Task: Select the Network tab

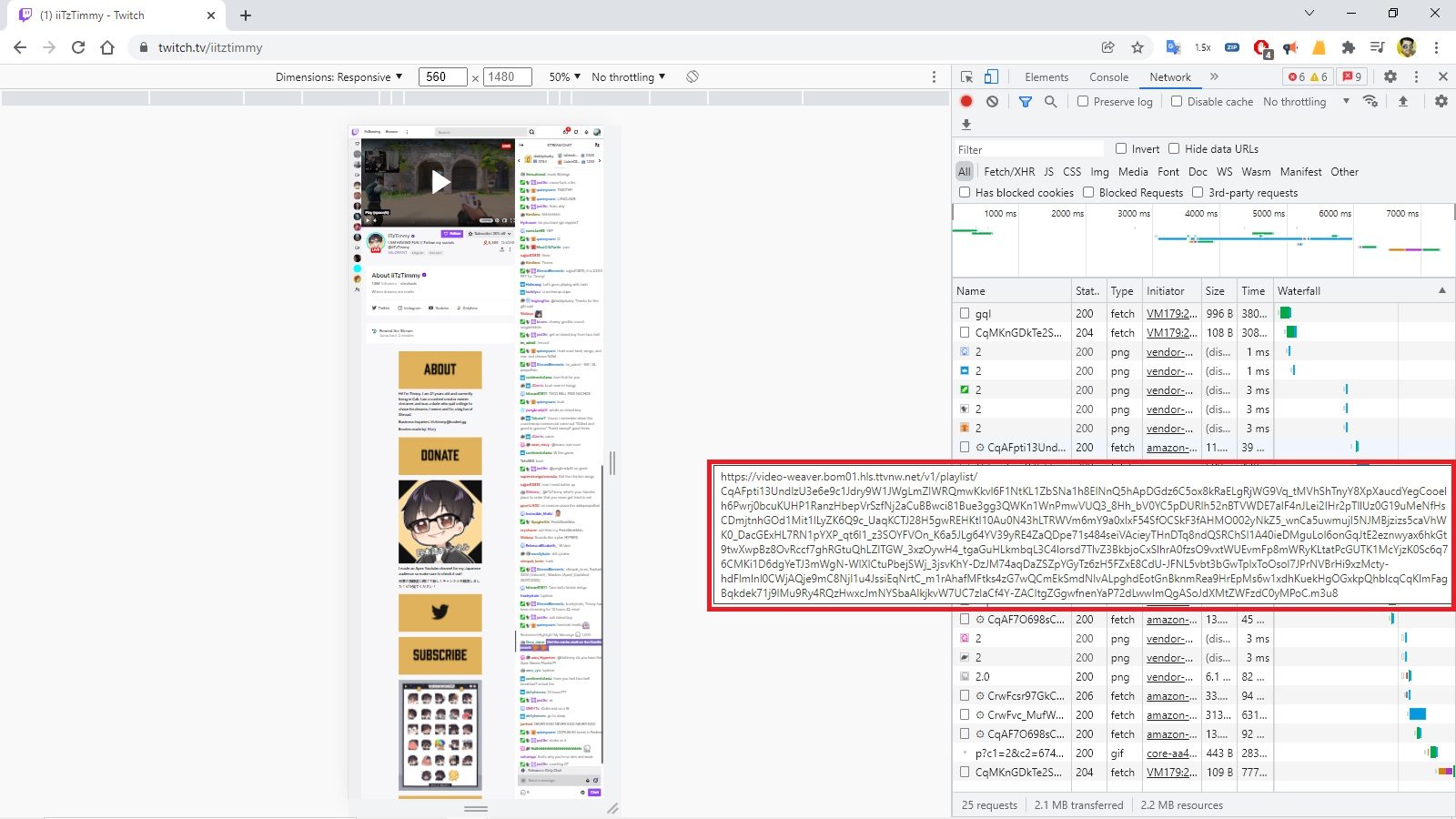Action: tap(1170, 77)
